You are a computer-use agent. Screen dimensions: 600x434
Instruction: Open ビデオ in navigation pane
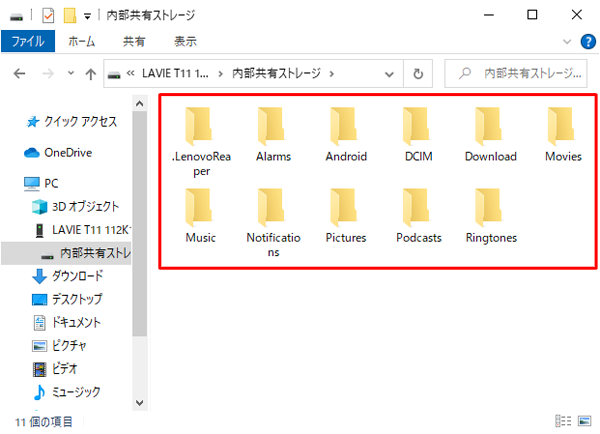(55, 369)
